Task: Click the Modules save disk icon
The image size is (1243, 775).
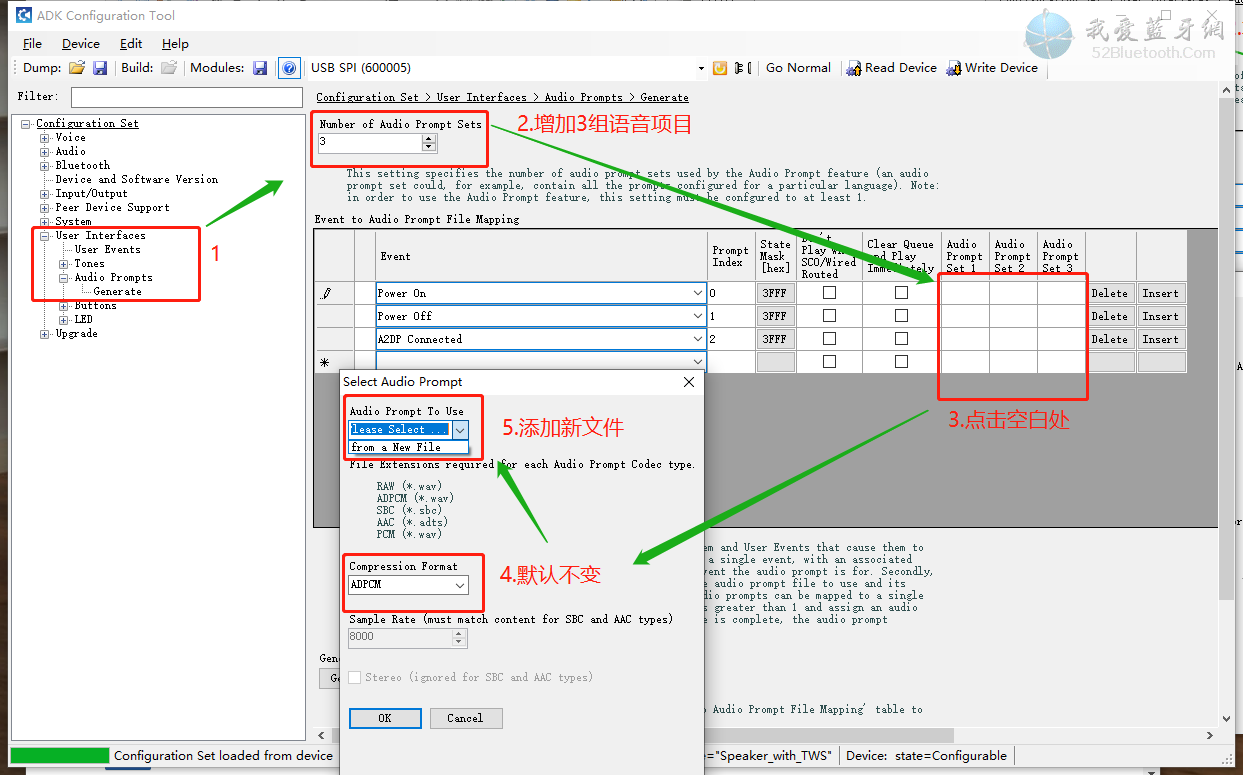Action: [260, 68]
